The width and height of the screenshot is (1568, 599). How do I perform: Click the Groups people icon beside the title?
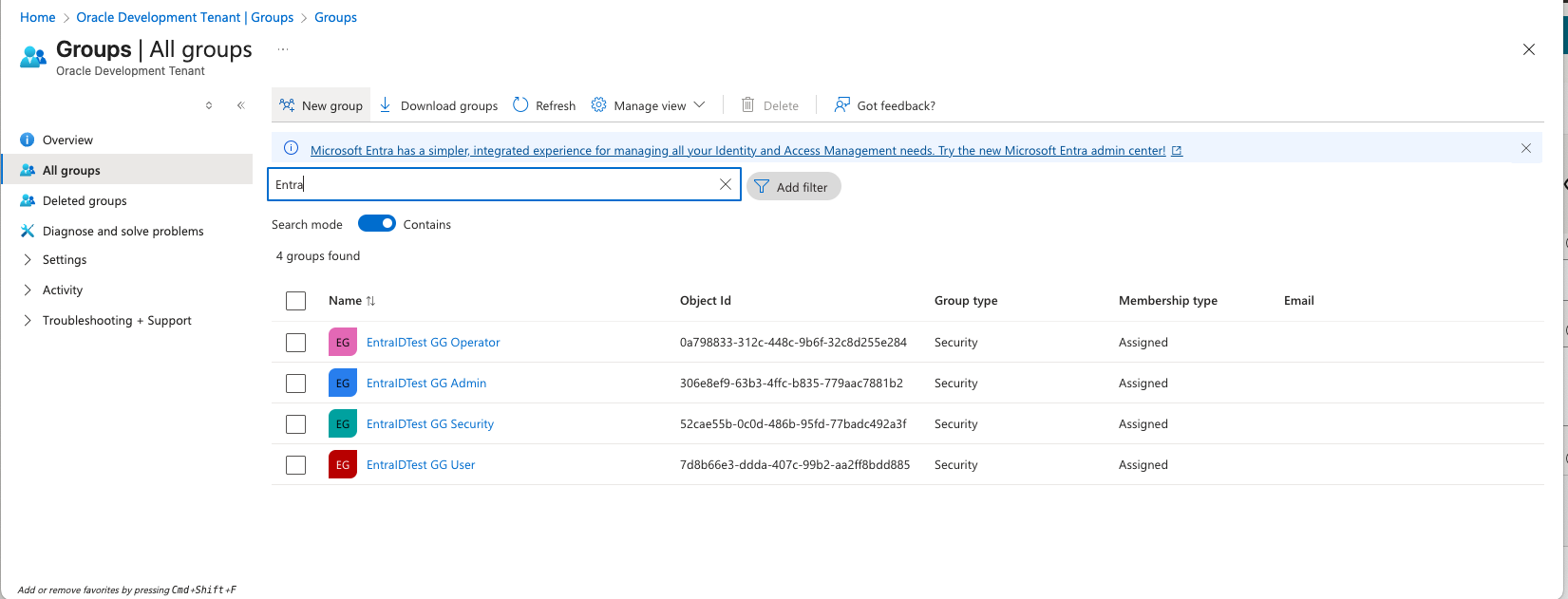(33, 56)
